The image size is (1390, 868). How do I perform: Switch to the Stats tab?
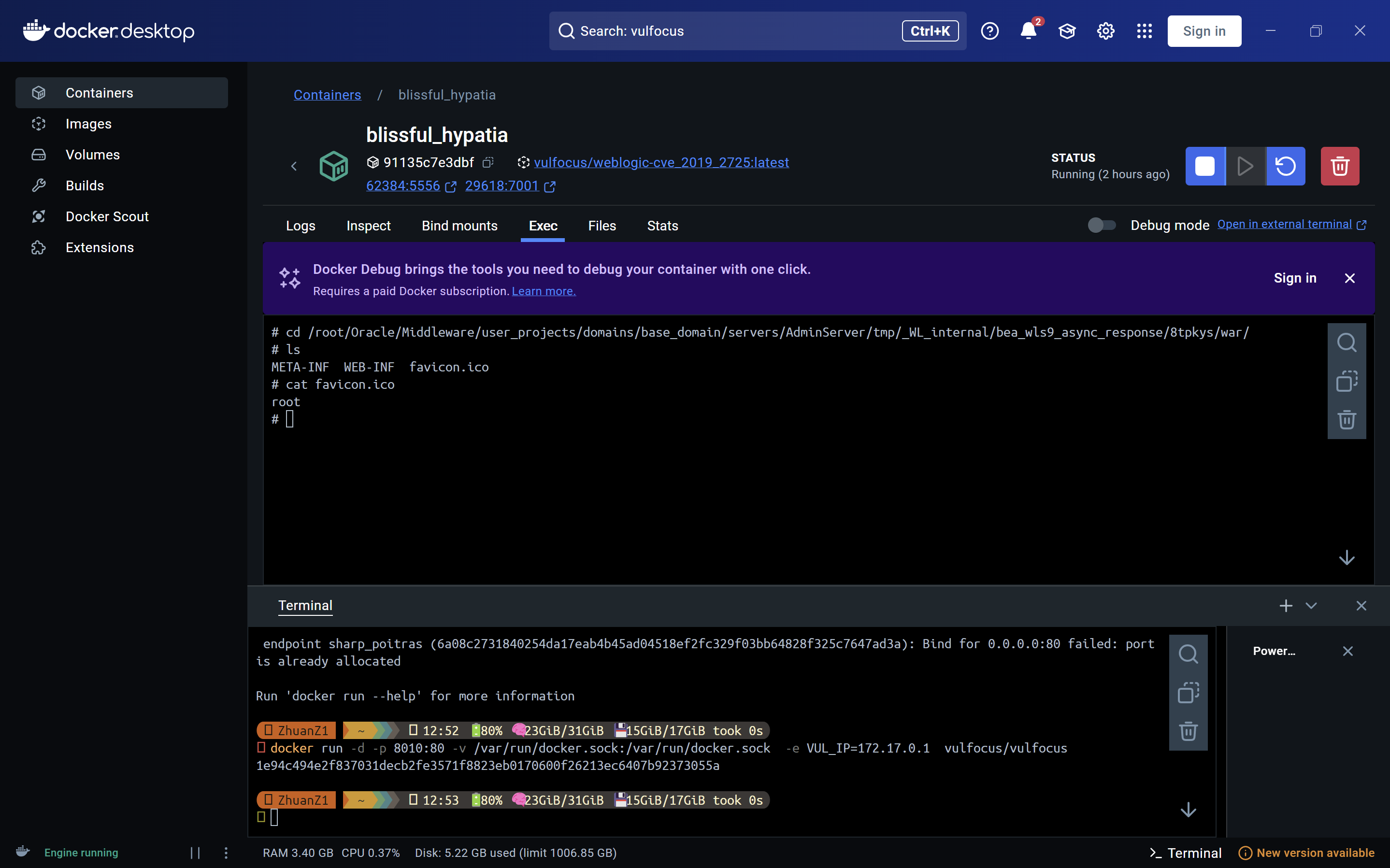tap(662, 226)
